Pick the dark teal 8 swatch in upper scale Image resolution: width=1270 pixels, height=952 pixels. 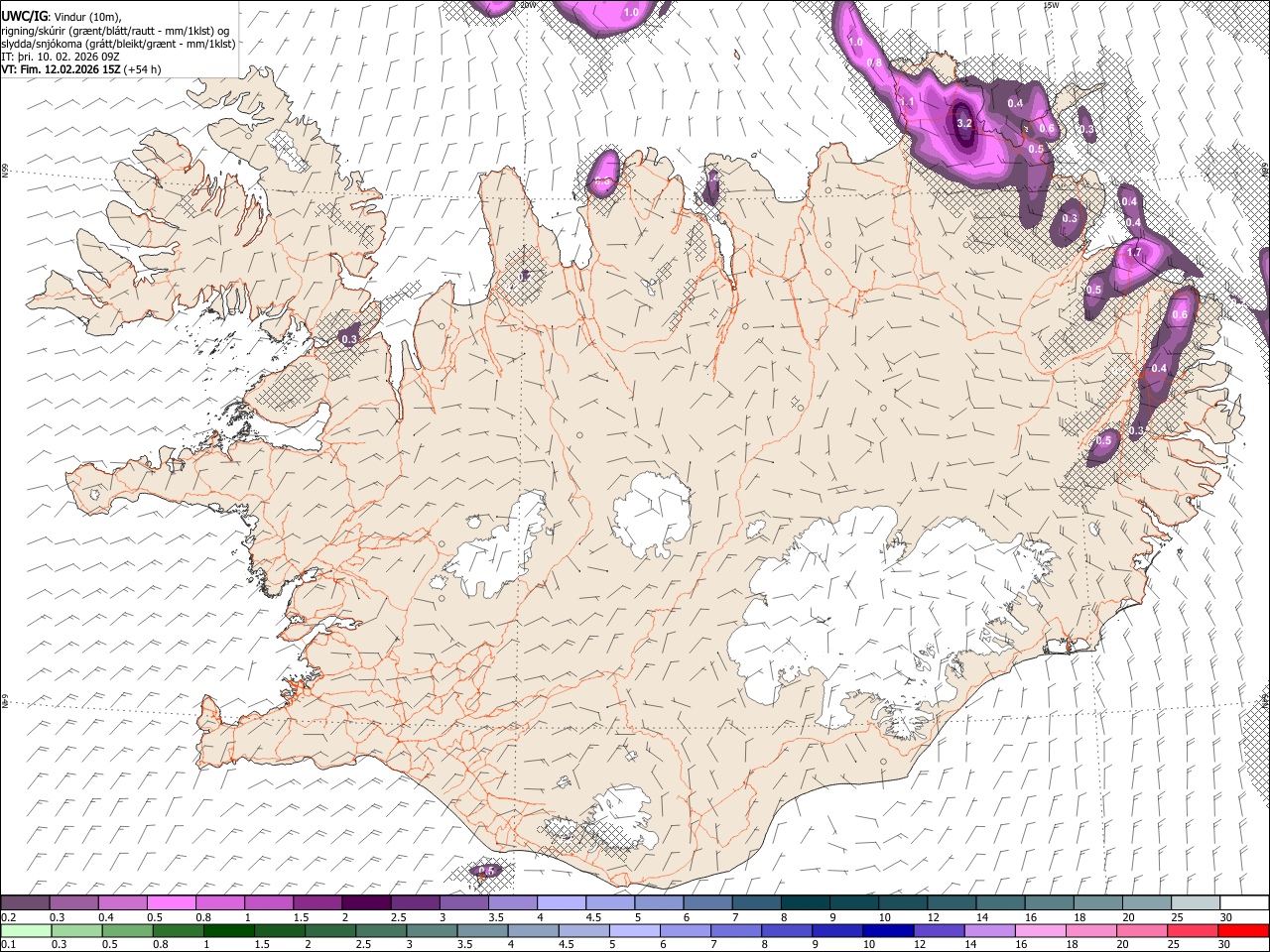[806, 902]
